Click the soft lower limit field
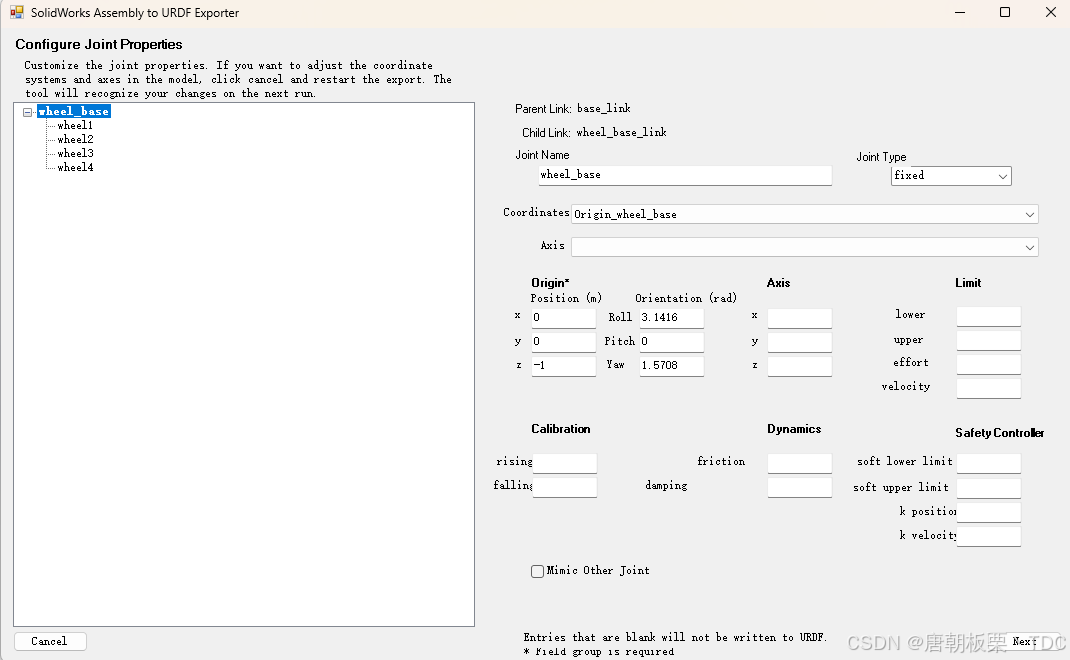1070x660 pixels. (988, 462)
